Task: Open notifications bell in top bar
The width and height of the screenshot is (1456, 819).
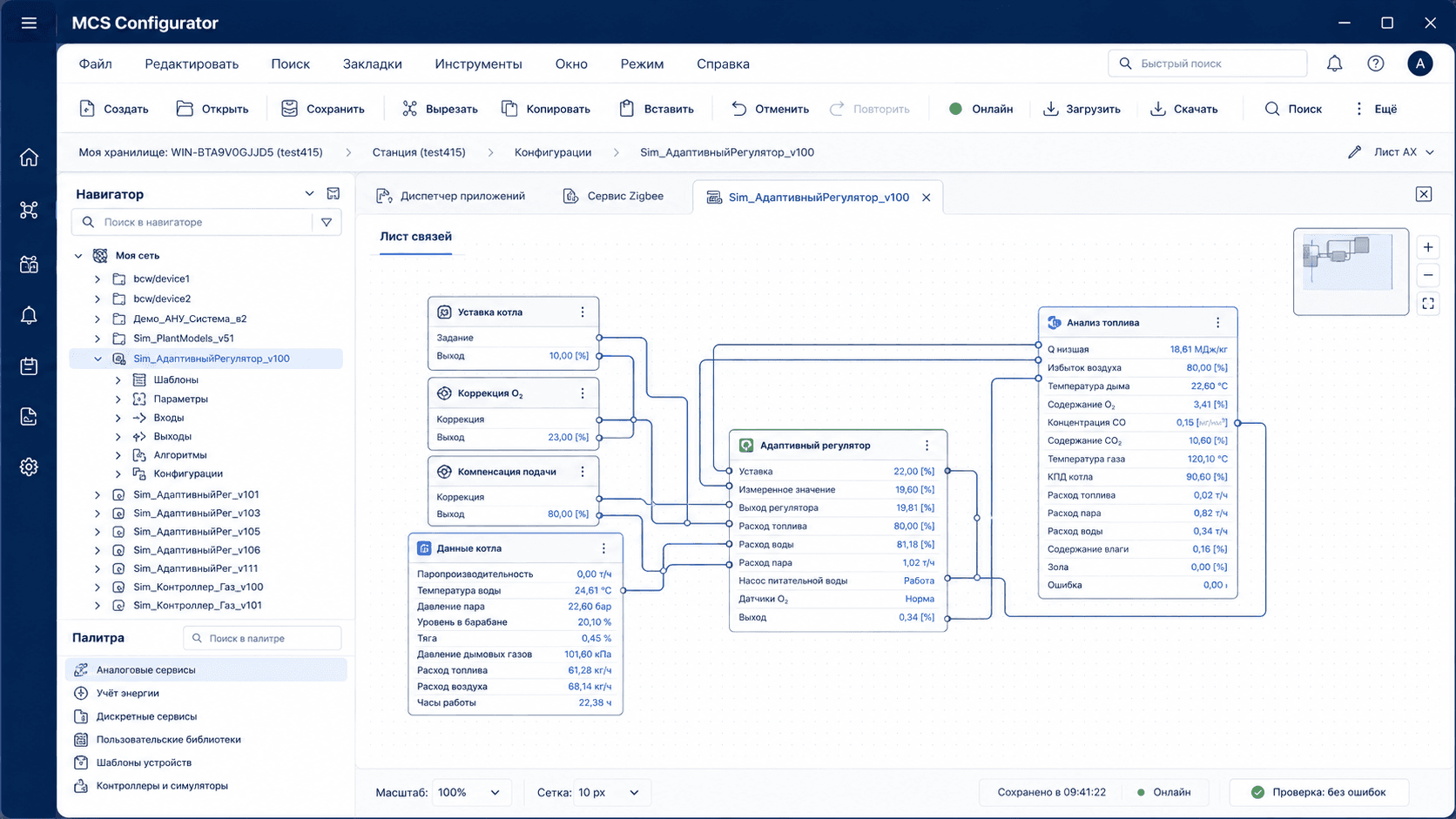Action: [x=1334, y=64]
